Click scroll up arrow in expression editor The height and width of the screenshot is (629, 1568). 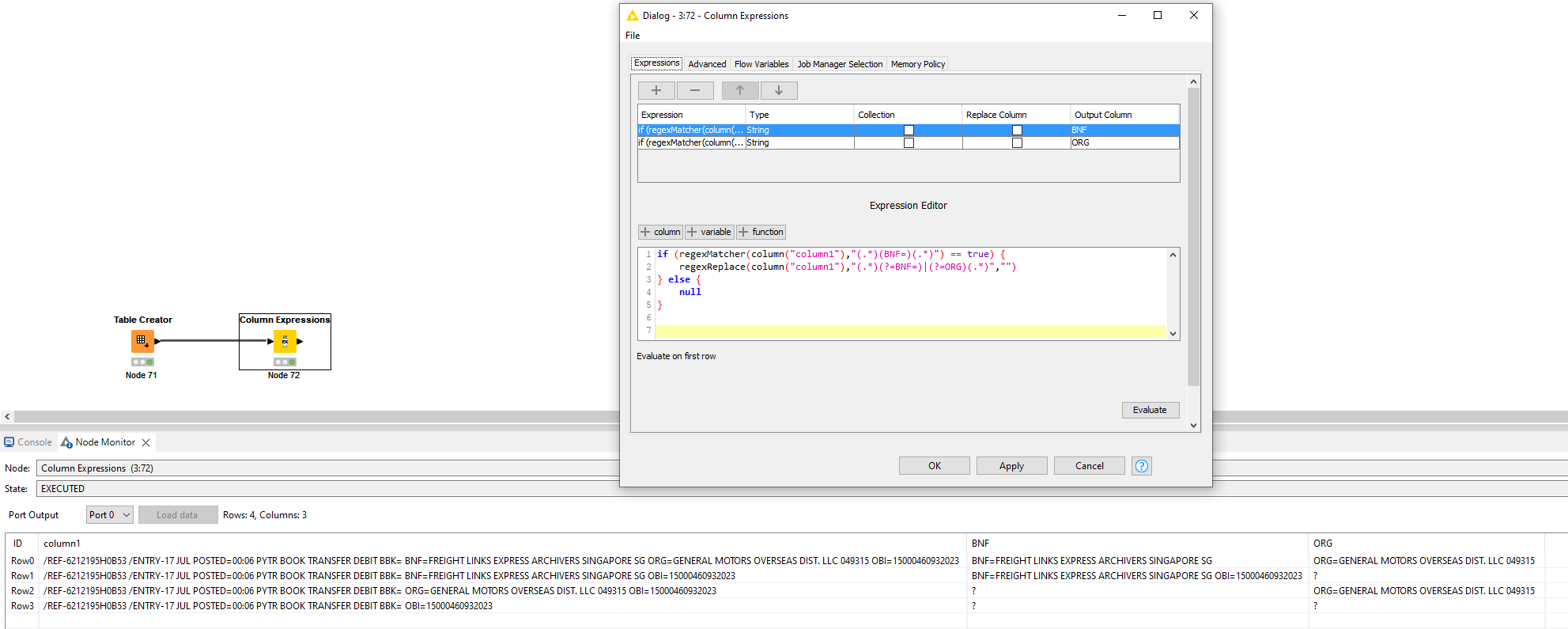click(x=1173, y=255)
